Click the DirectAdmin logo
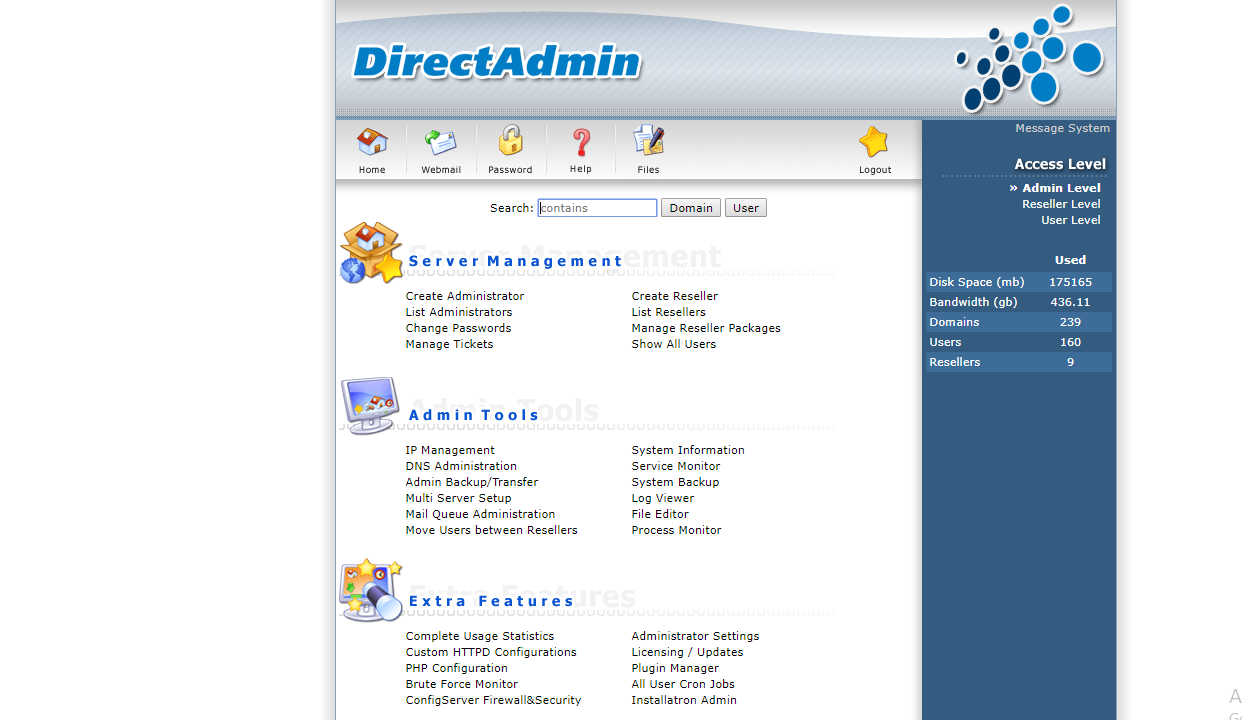The height and width of the screenshot is (720, 1242). [497, 62]
